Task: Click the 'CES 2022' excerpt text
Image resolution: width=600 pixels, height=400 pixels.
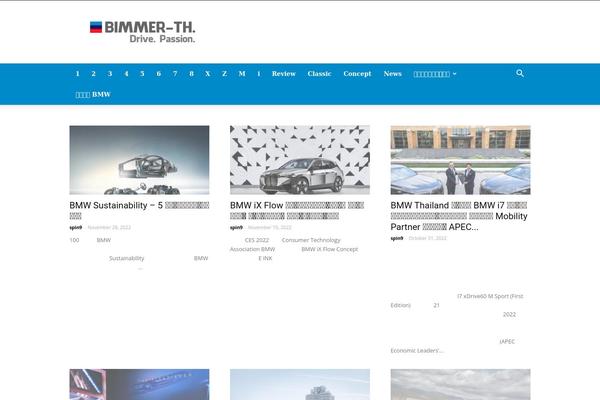Action: click(x=257, y=240)
